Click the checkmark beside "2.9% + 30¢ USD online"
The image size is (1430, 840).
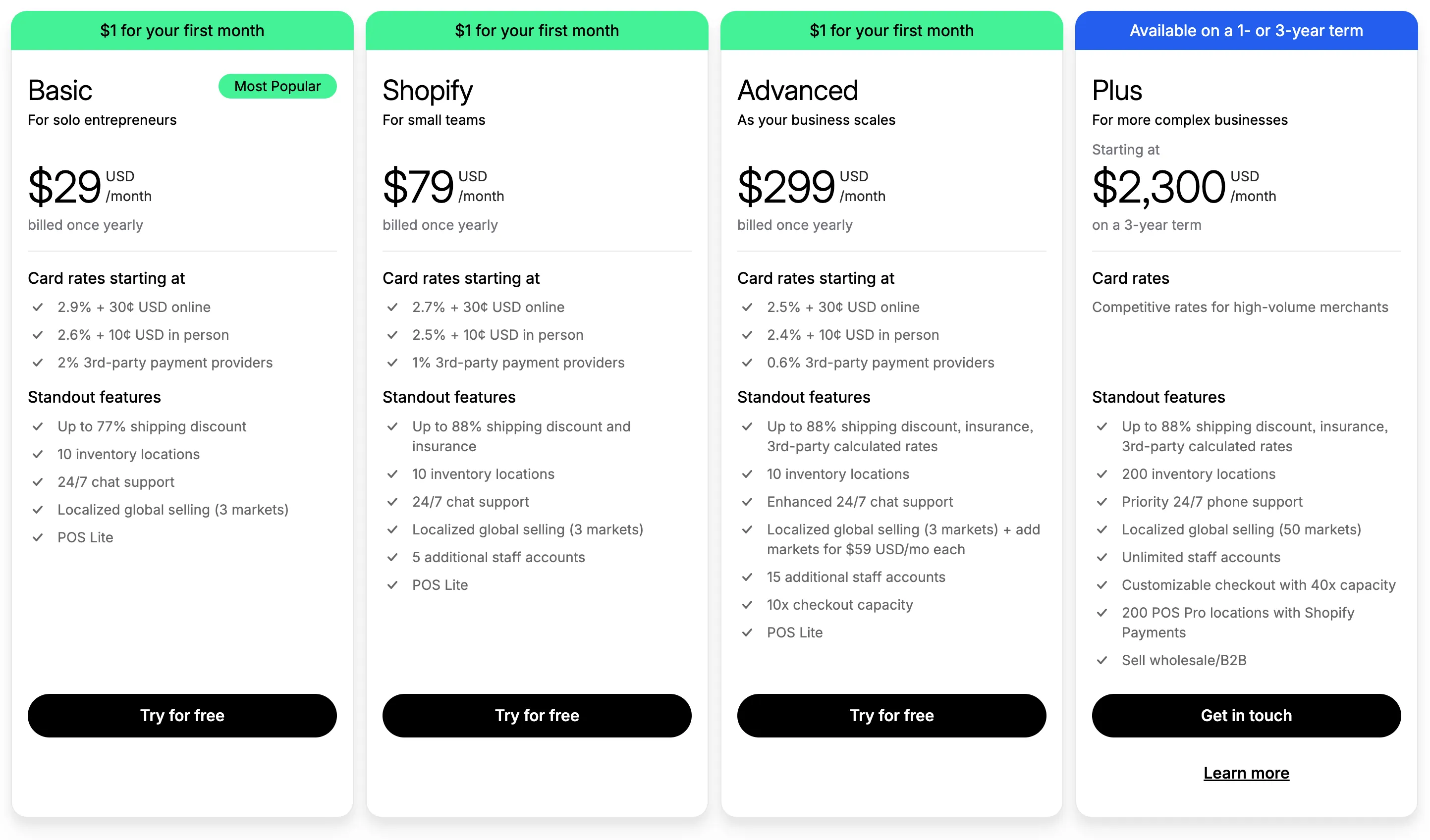coord(39,307)
